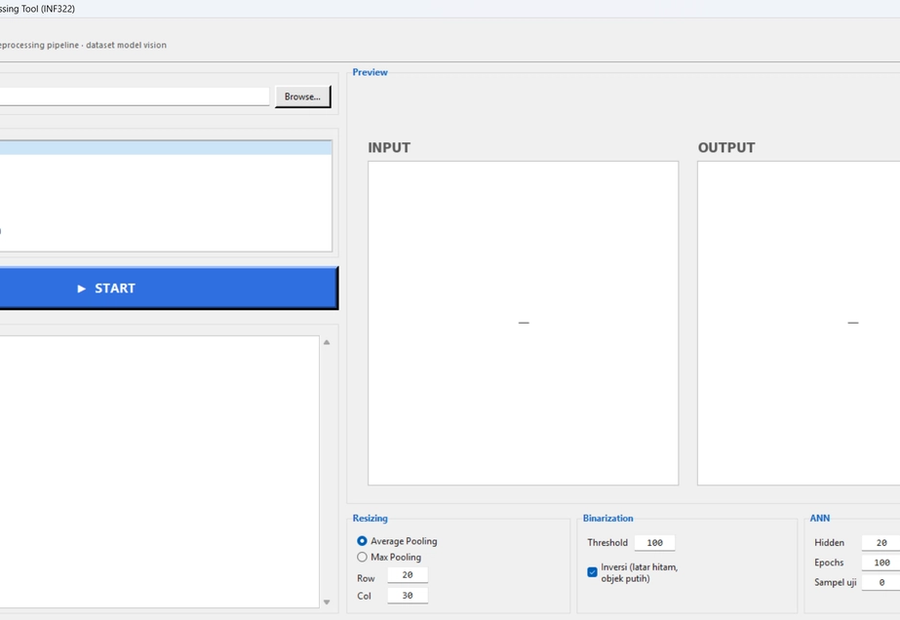Click the file path input field
Screen dimensions: 900x620
pyautogui.click(x=134, y=96)
